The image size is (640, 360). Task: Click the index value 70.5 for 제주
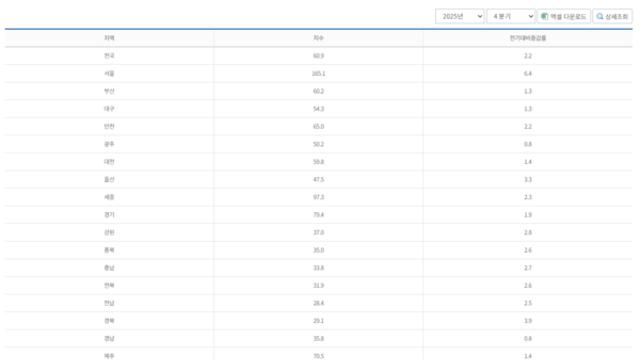tap(318, 356)
